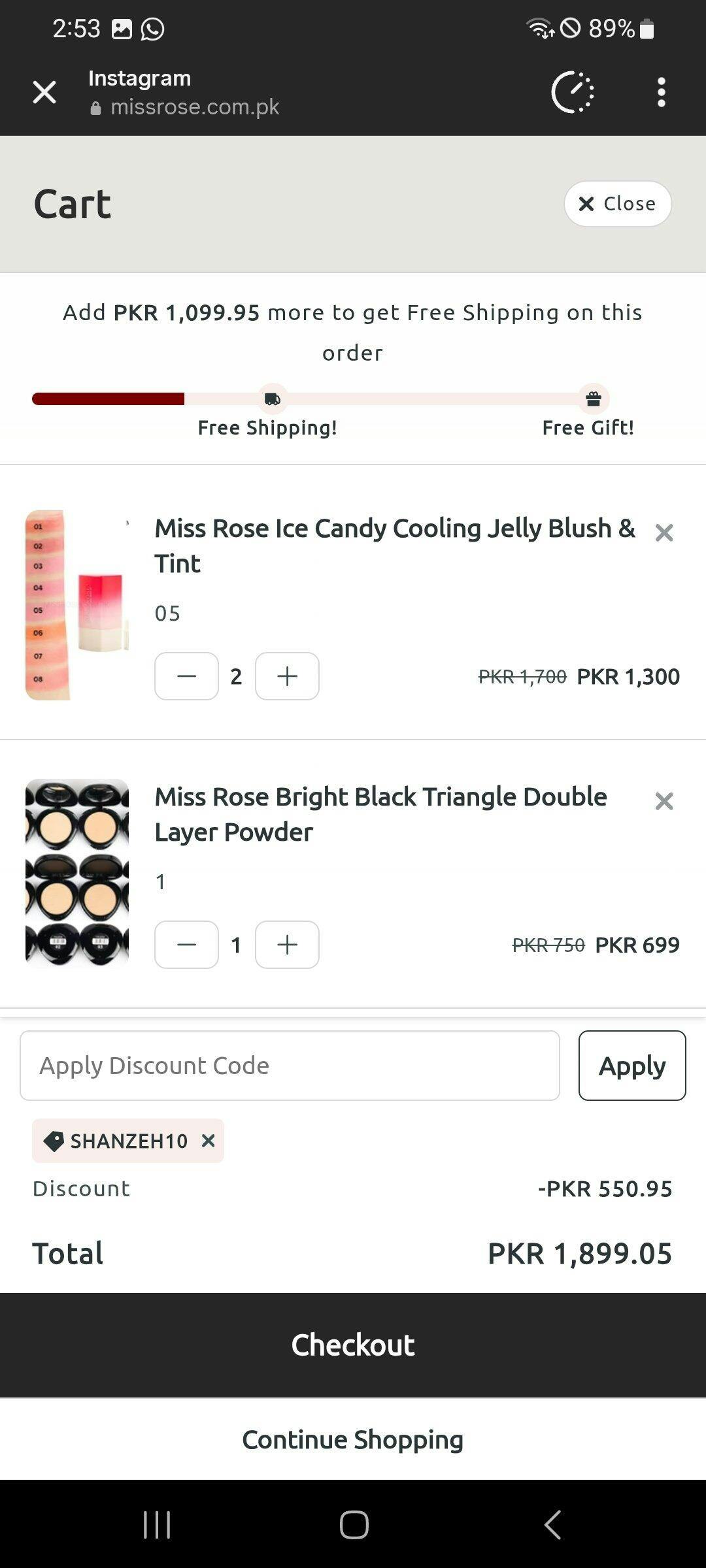
Task: Click the Close cart button
Action: point(617,204)
